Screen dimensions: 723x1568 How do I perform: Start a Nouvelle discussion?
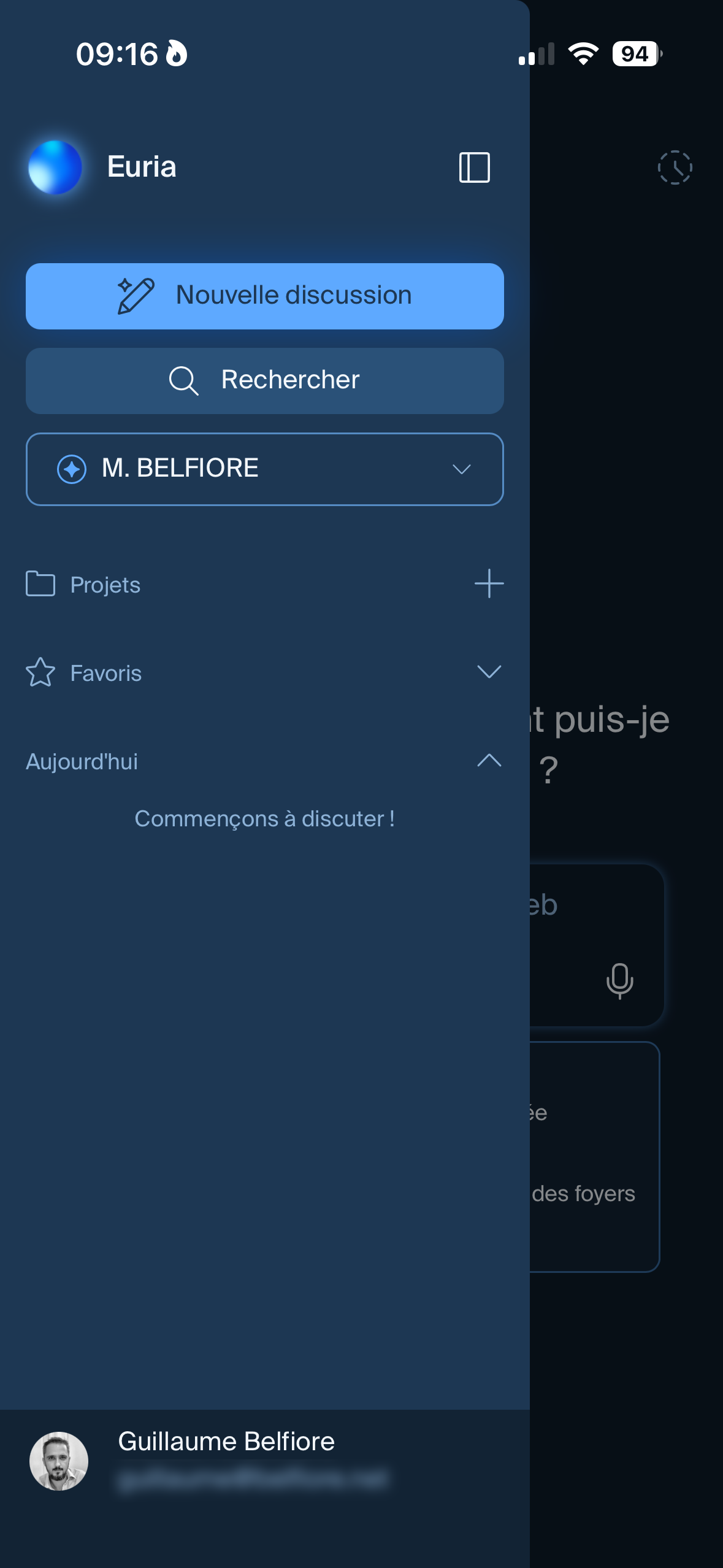point(265,296)
